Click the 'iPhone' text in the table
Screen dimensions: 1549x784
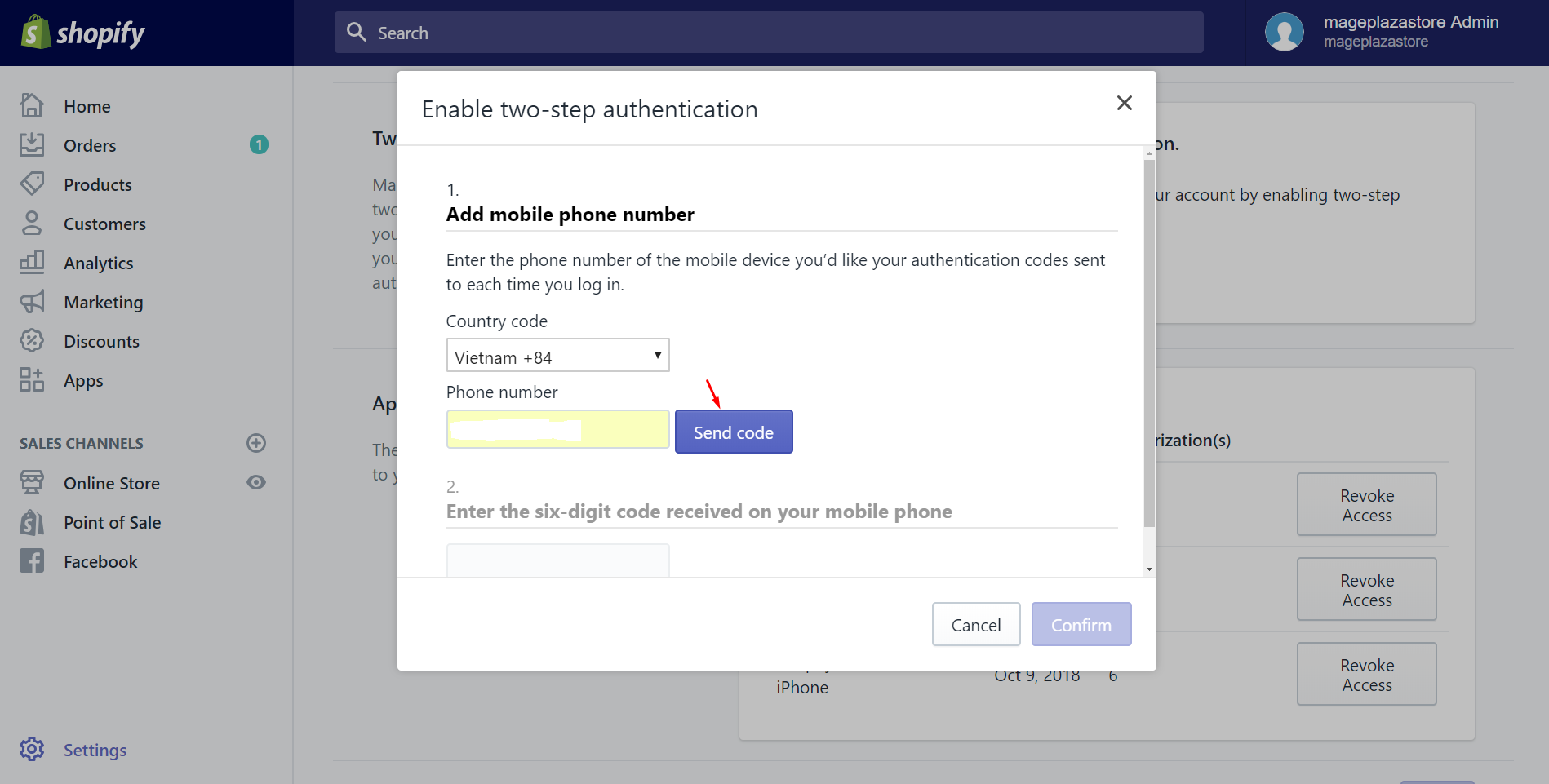(x=802, y=687)
